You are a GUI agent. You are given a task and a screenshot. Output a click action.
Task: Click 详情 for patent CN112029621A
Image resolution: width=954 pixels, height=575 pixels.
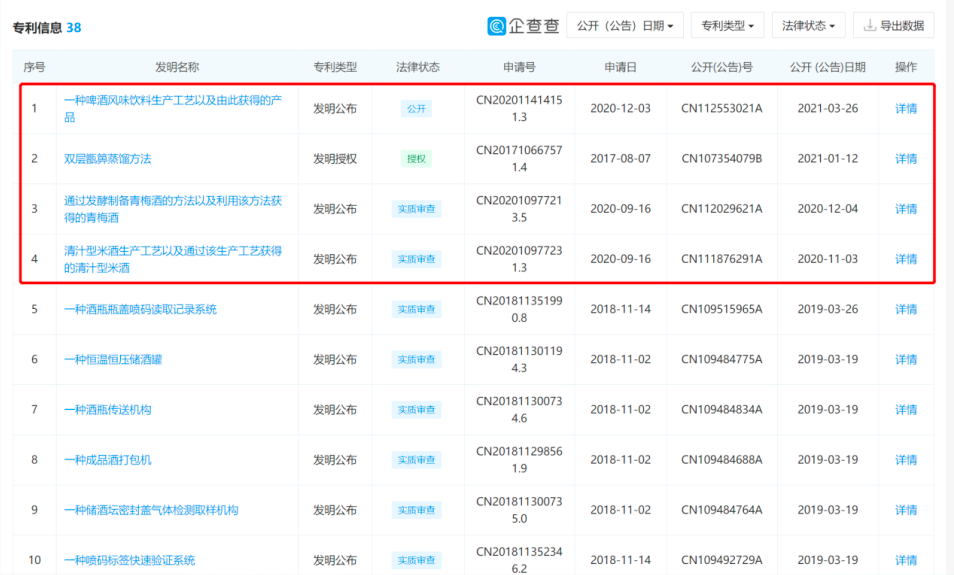click(x=906, y=209)
